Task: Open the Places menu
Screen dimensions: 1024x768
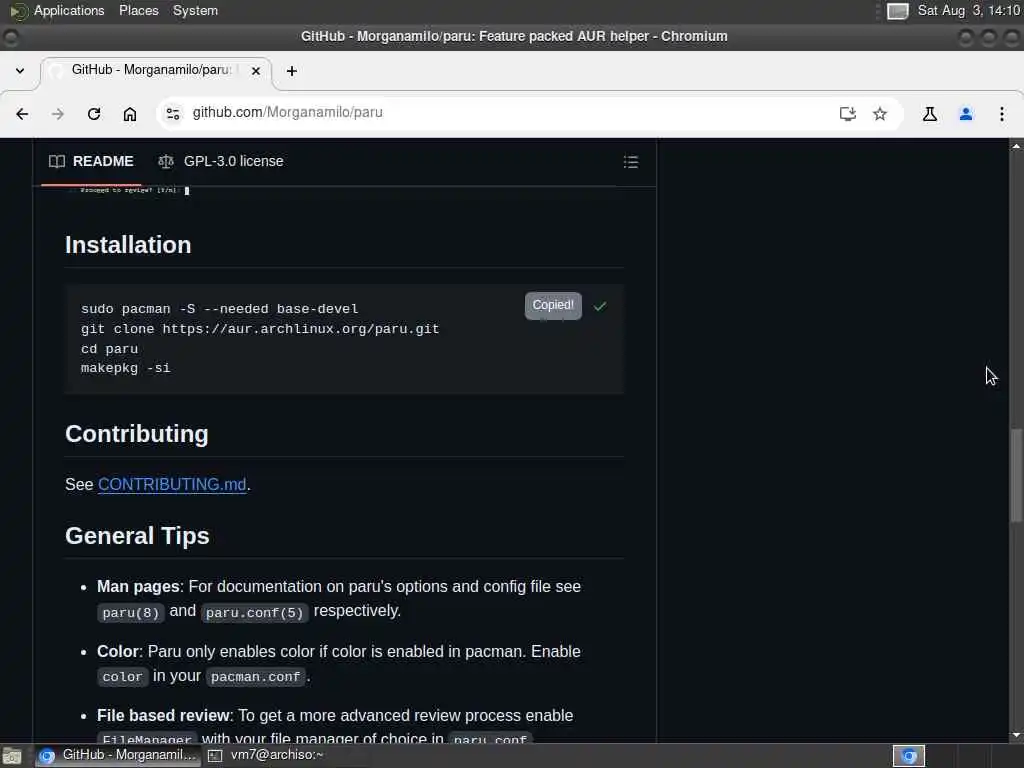Action: (x=138, y=10)
